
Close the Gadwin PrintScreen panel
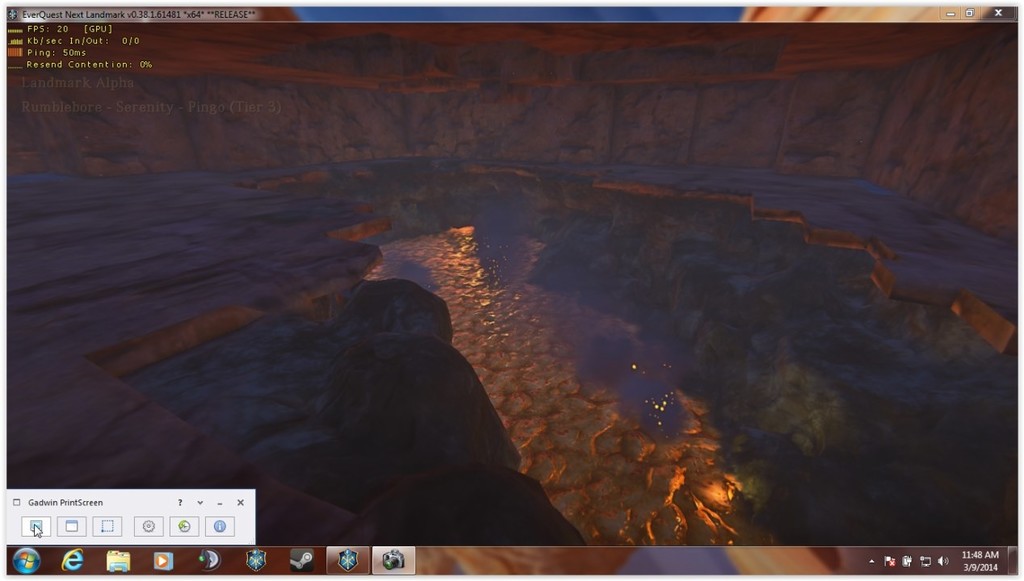pyautogui.click(x=240, y=503)
